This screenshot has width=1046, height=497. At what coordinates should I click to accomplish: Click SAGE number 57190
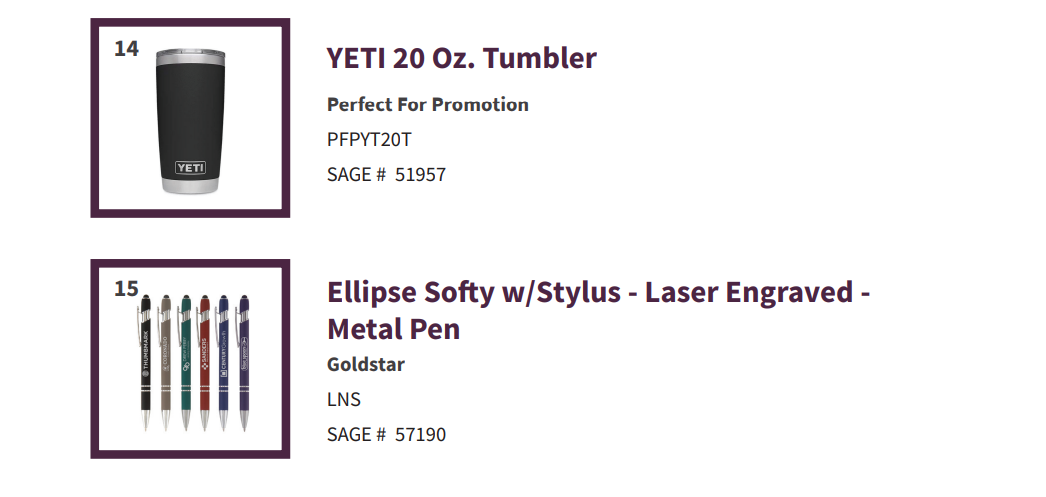(420, 434)
